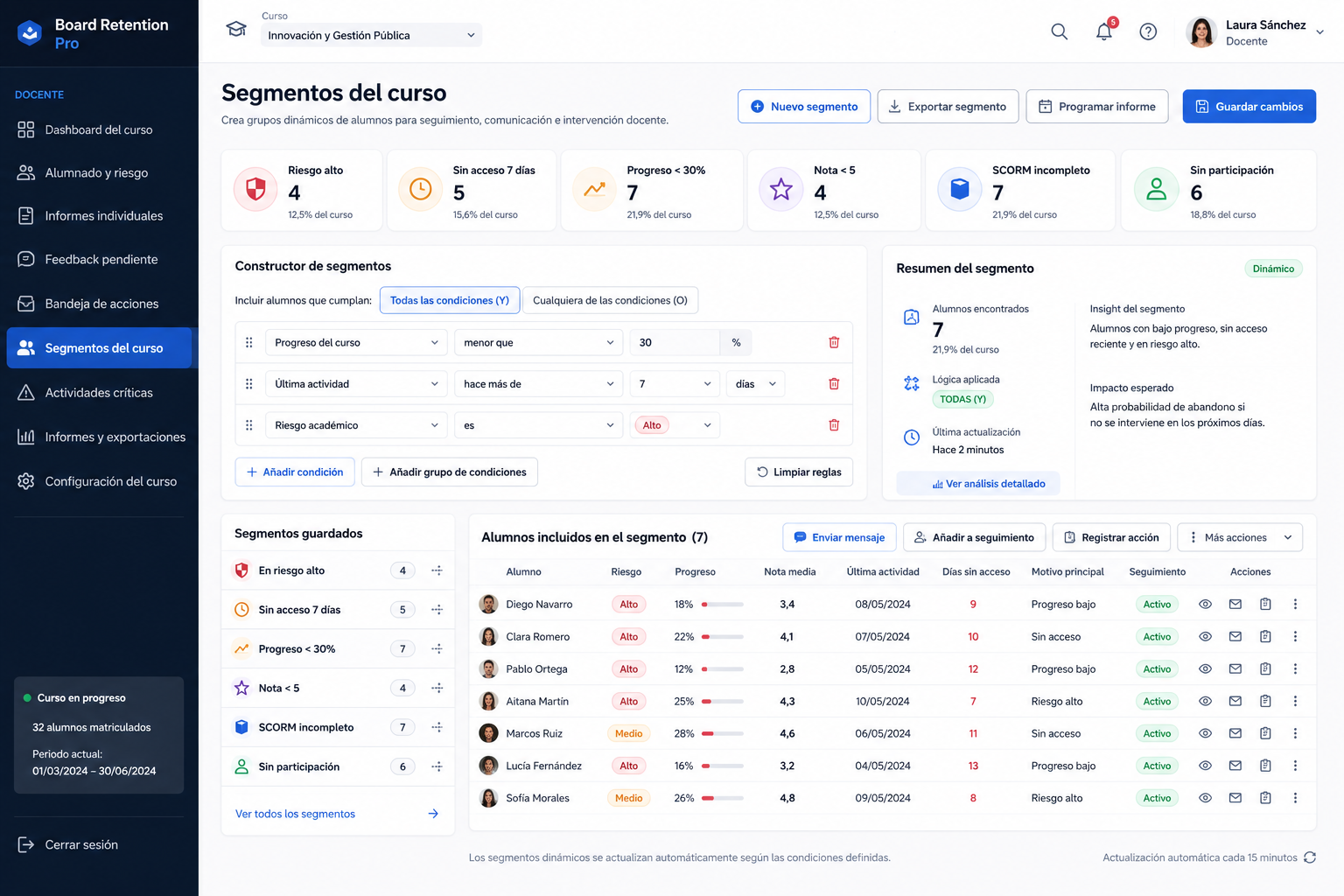Image resolution: width=1344 pixels, height=896 pixels.
Task: Open the días unit dropdown
Action: click(x=755, y=383)
